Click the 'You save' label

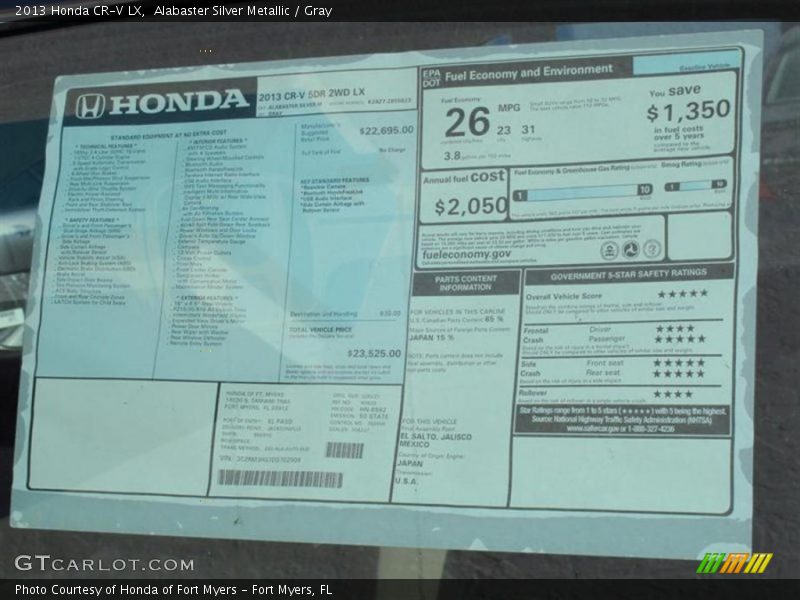tap(674, 91)
